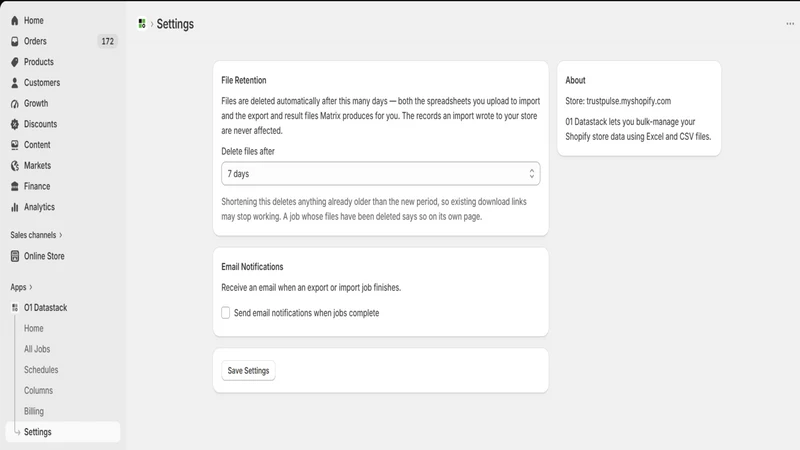Click the Content image icon
800x450 pixels.
[14, 145]
